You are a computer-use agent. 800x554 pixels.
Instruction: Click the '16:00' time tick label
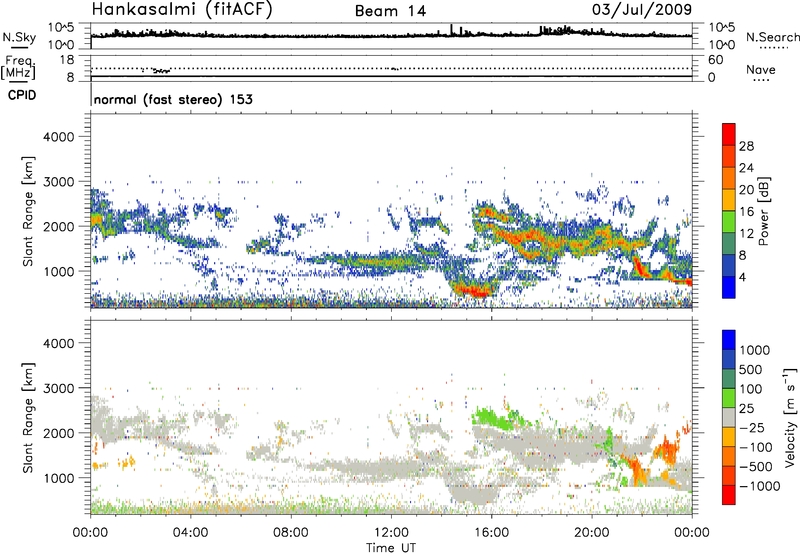(x=491, y=533)
